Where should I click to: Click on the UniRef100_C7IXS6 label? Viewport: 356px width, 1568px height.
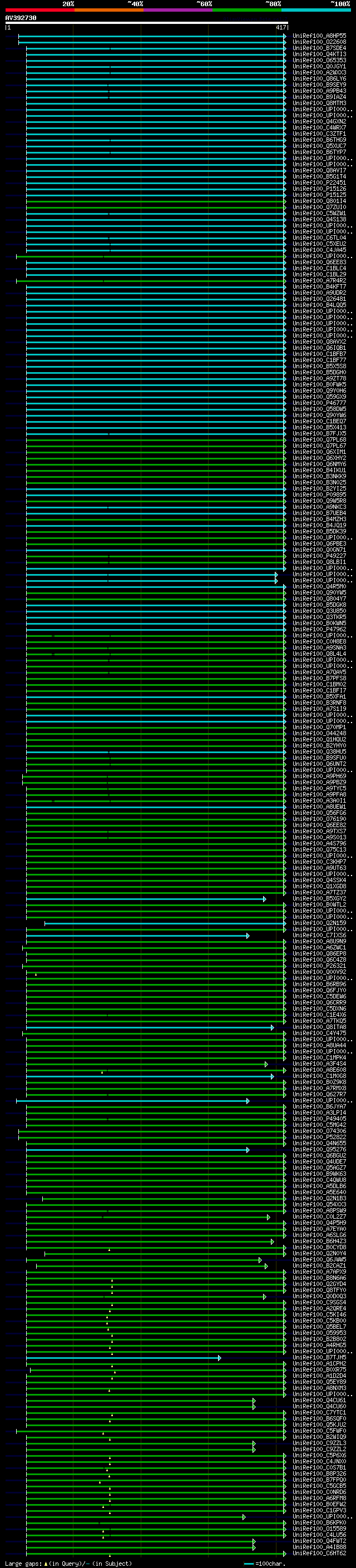tap(319, 935)
